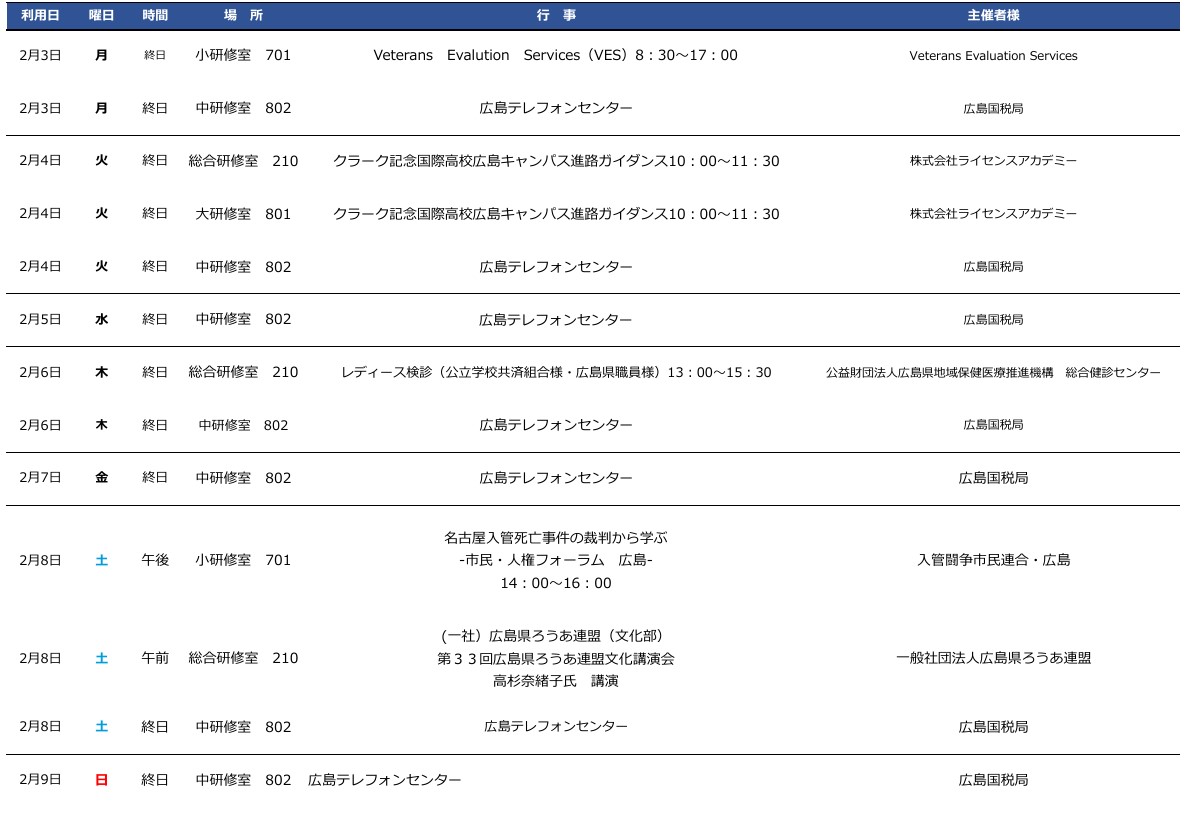Click 株式会社ライセンスアカデミー in 大研修室 801 row
The height and width of the screenshot is (835, 1186).
click(x=993, y=213)
